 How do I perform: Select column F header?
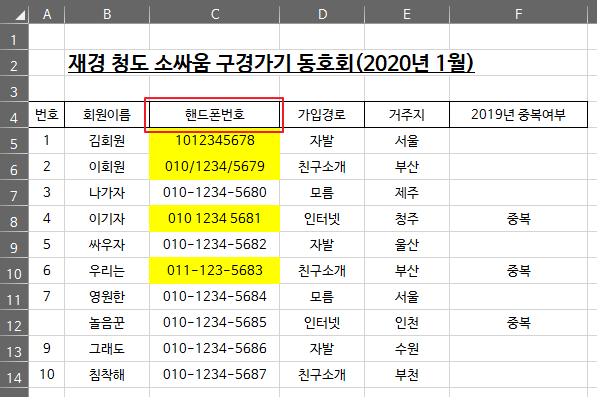coord(519,14)
